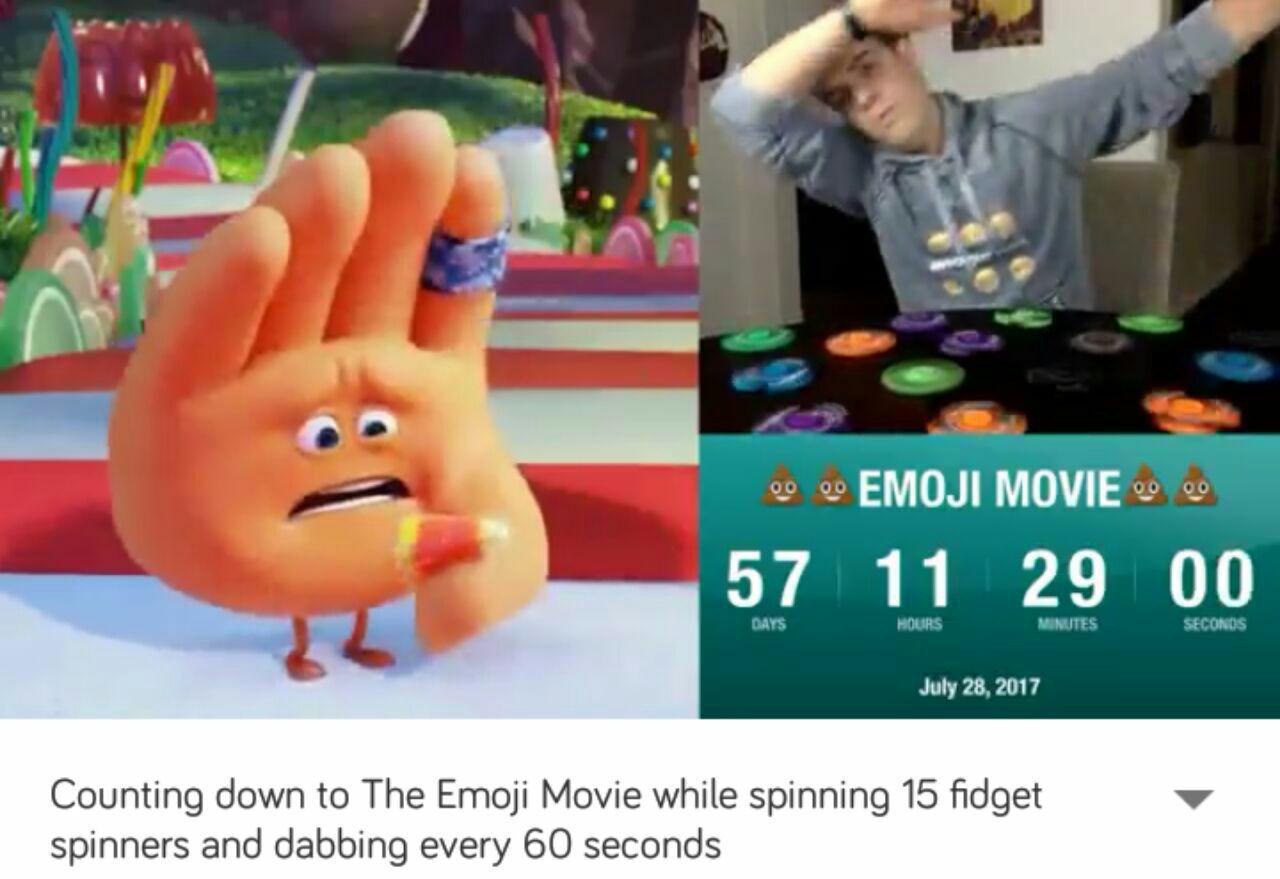Screen dimensions: 1280x879
Task: Click the SECONDS label under 00
Action: pos(1214,623)
